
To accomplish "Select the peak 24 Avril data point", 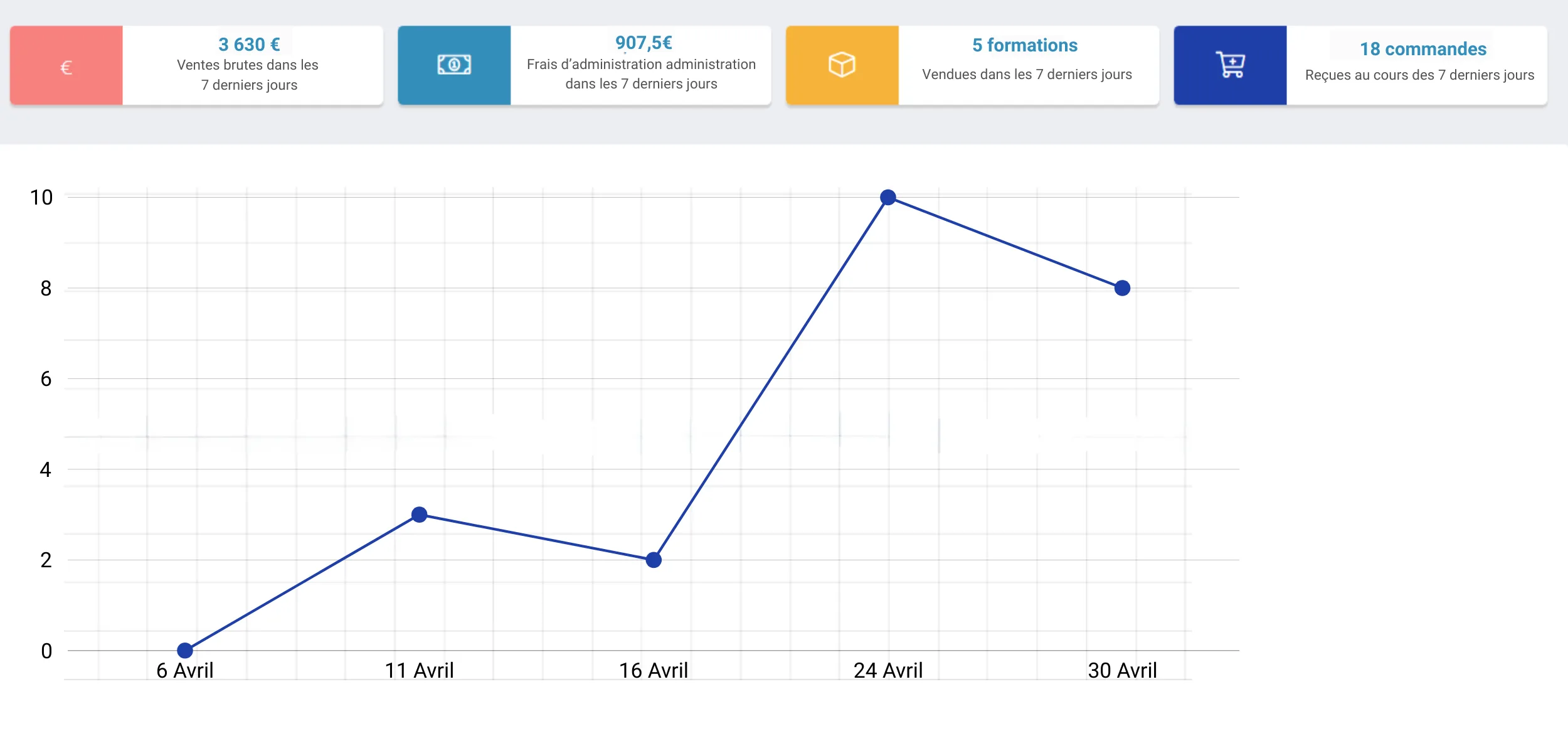I will pyautogui.click(x=888, y=198).
